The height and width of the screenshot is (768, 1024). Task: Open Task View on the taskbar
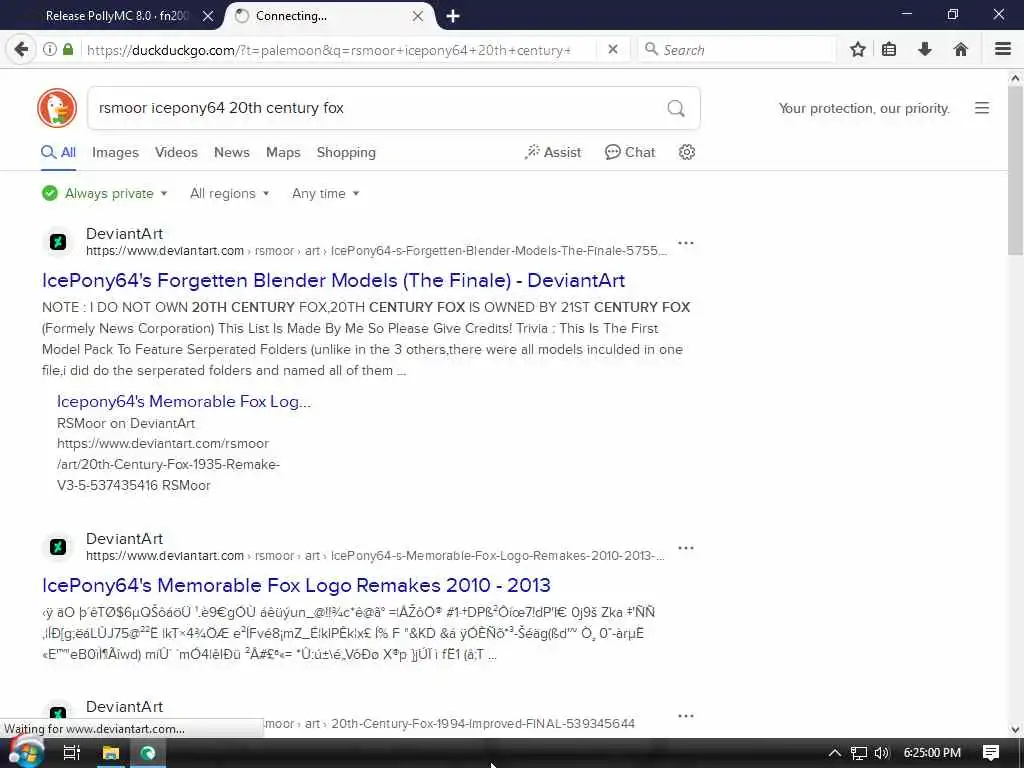click(x=71, y=753)
